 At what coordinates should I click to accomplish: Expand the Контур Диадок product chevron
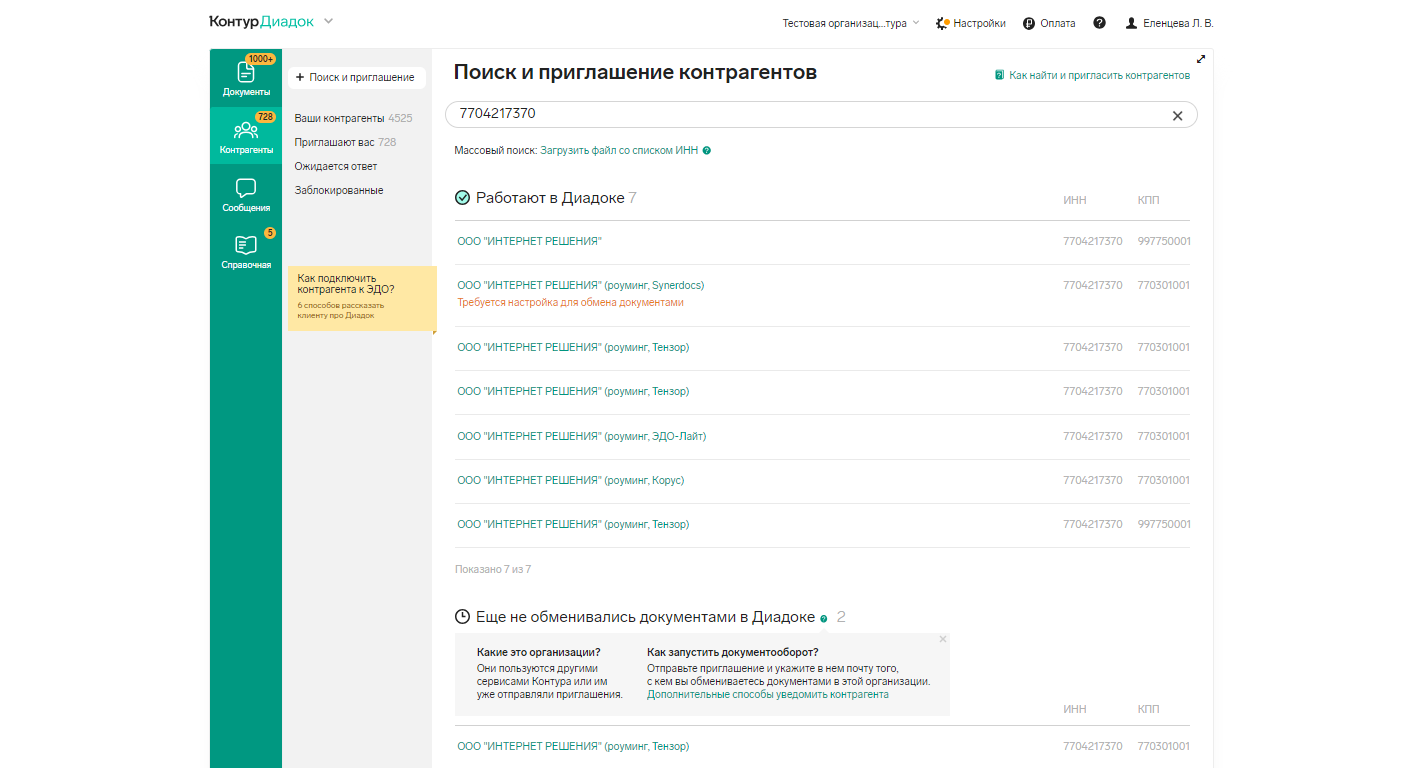click(x=329, y=21)
